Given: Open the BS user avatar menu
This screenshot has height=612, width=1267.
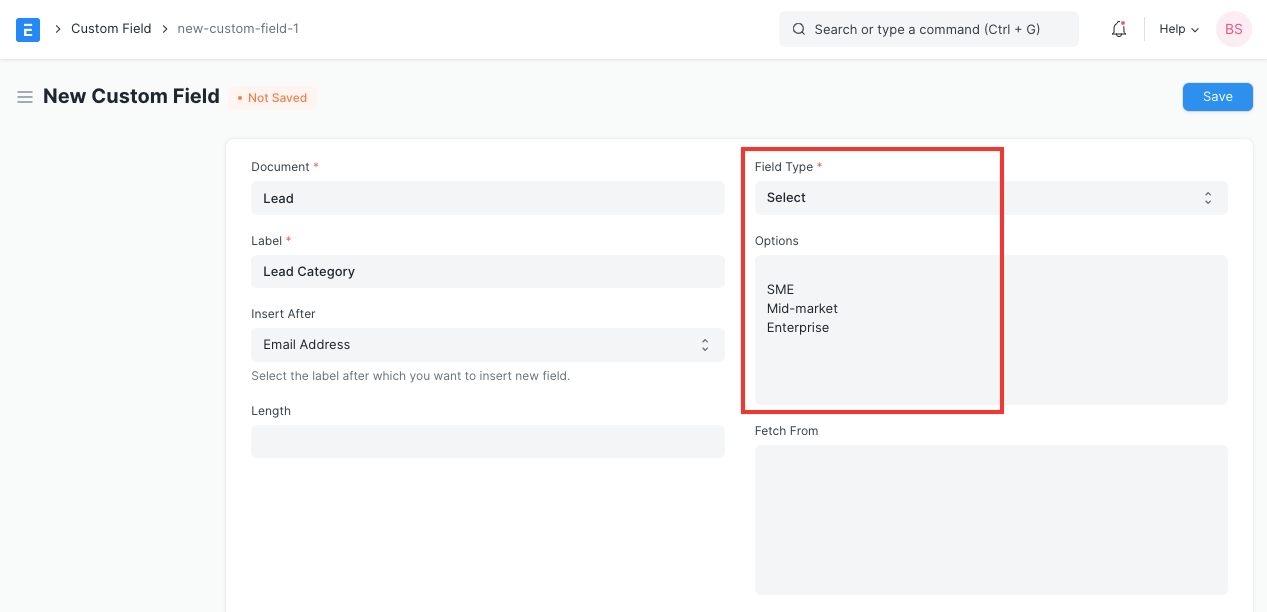Looking at the screenshot, I should pyautogui.click(x=1233, y=29).
